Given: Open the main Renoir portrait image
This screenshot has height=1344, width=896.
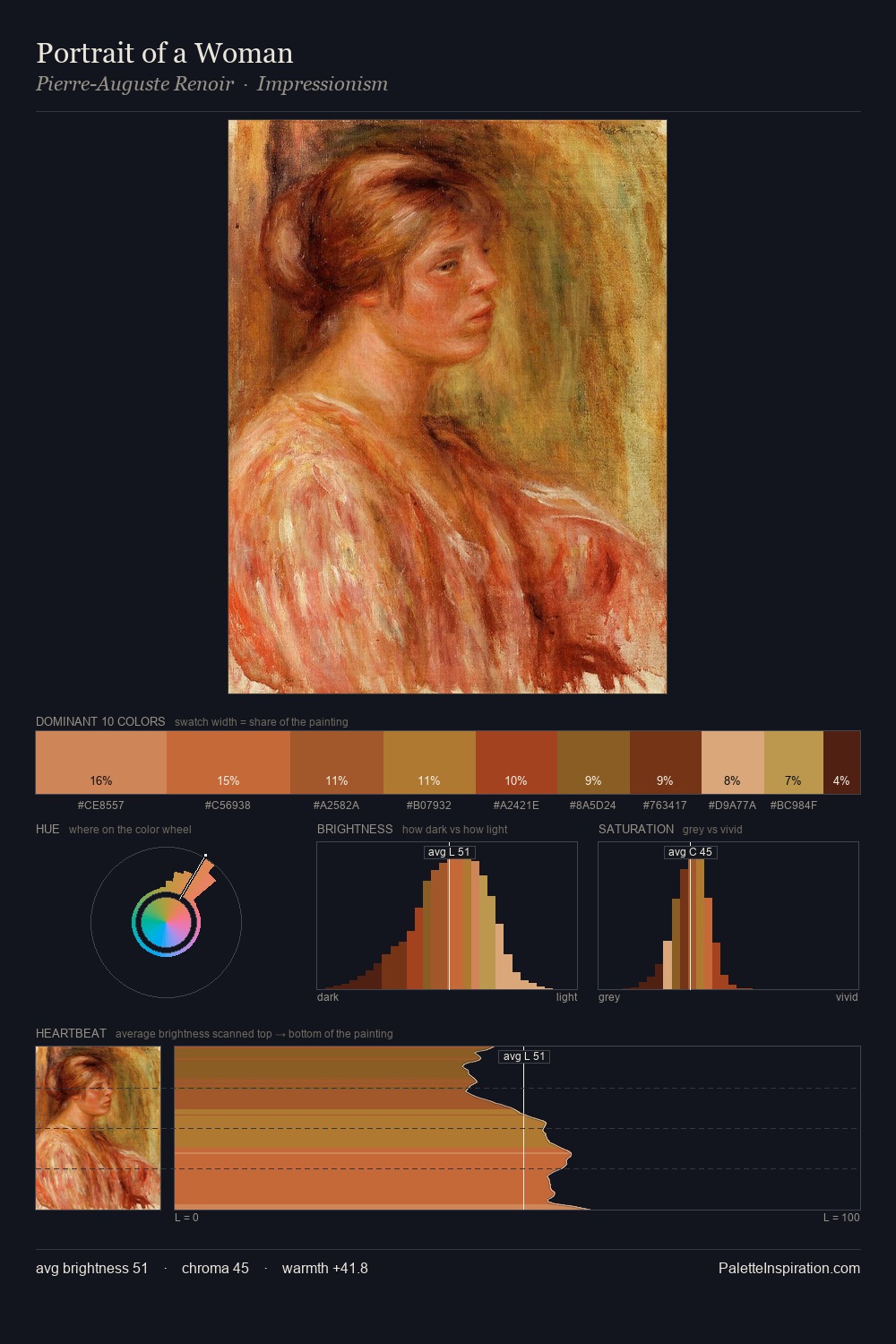Looking at the screenshot, I should pyautogui.click(x=447, y=407).
